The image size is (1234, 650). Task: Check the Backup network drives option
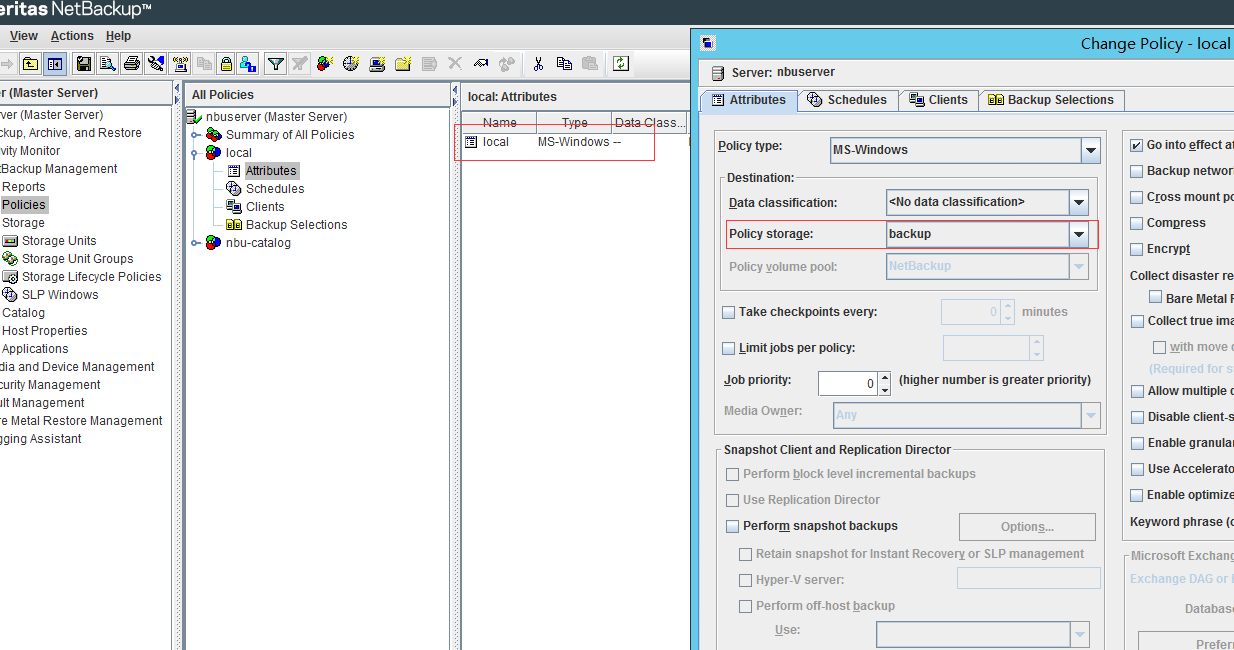click(x=1136, y=171)
